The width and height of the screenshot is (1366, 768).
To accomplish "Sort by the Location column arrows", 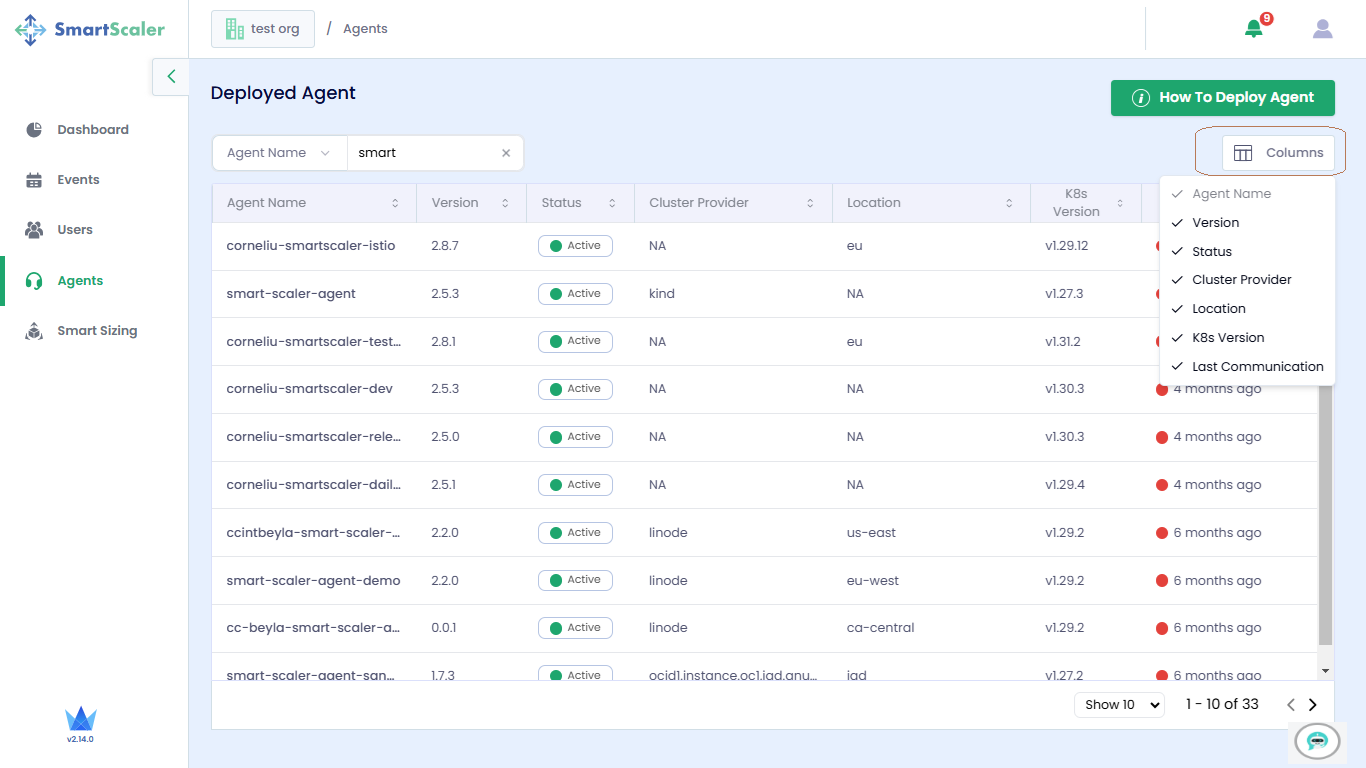I will (1010, 203).
